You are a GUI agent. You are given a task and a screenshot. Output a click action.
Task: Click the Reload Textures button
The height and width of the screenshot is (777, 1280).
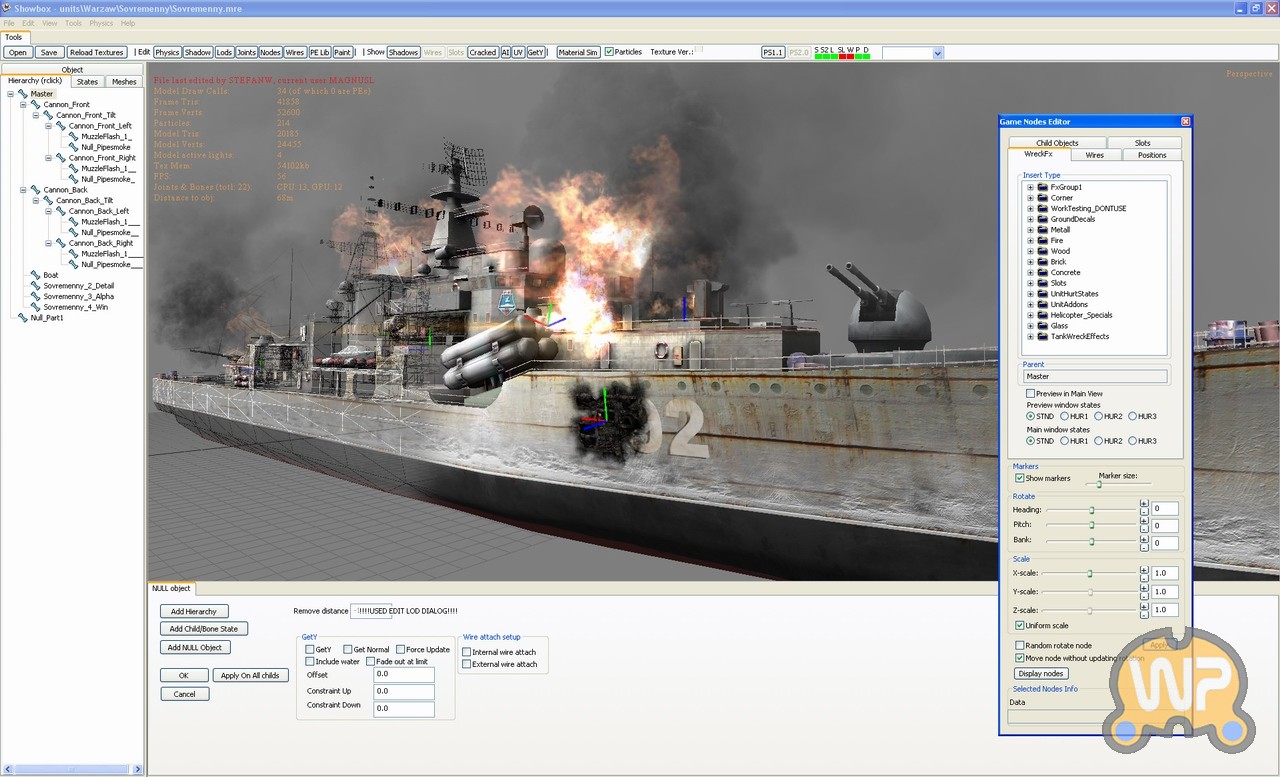coord(96,52)
